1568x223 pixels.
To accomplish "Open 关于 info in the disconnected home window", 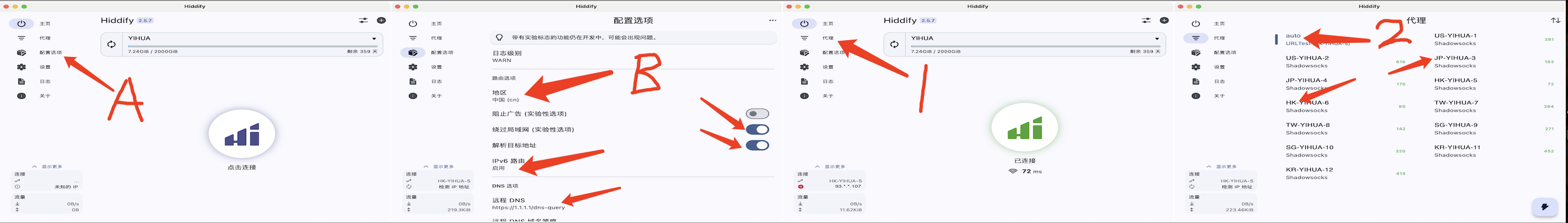I will point(21,96).
